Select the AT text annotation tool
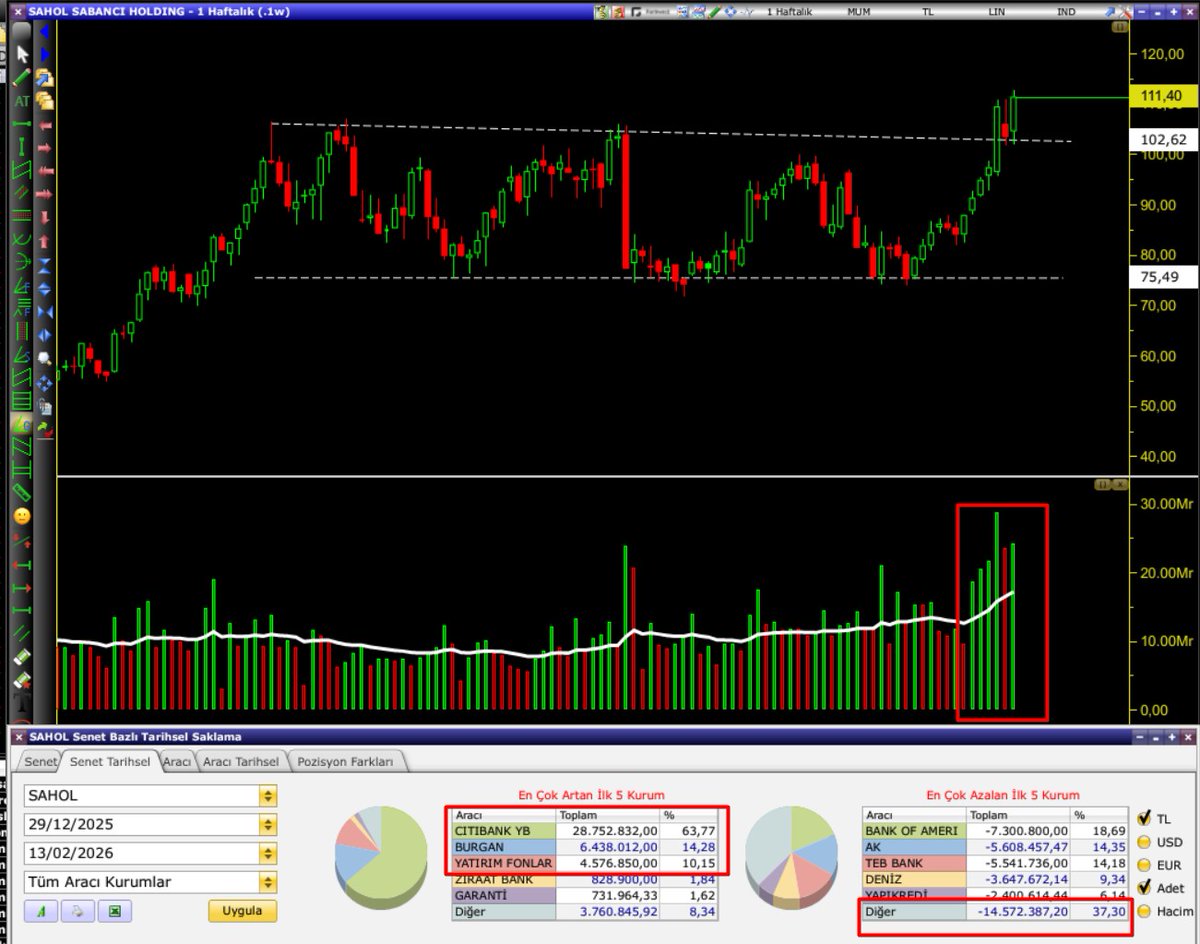This screenshot has height=944, width=1200. [22, 101]
